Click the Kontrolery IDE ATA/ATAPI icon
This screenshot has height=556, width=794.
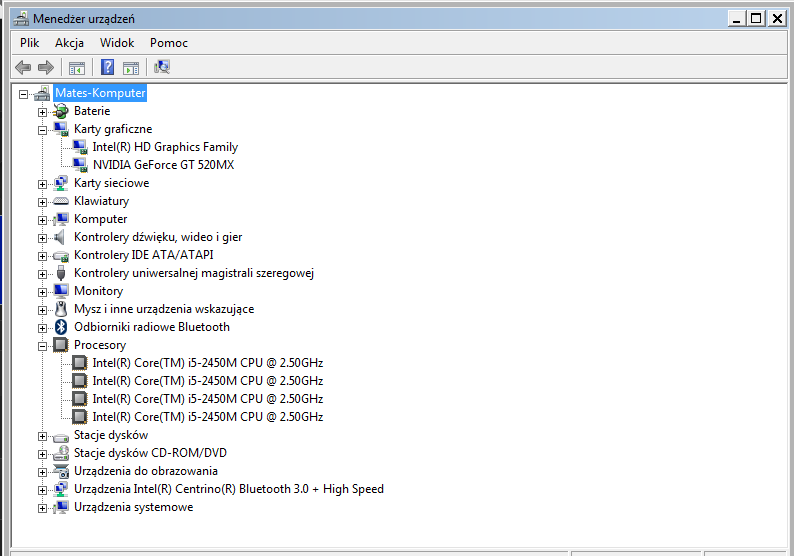point(61,256)
